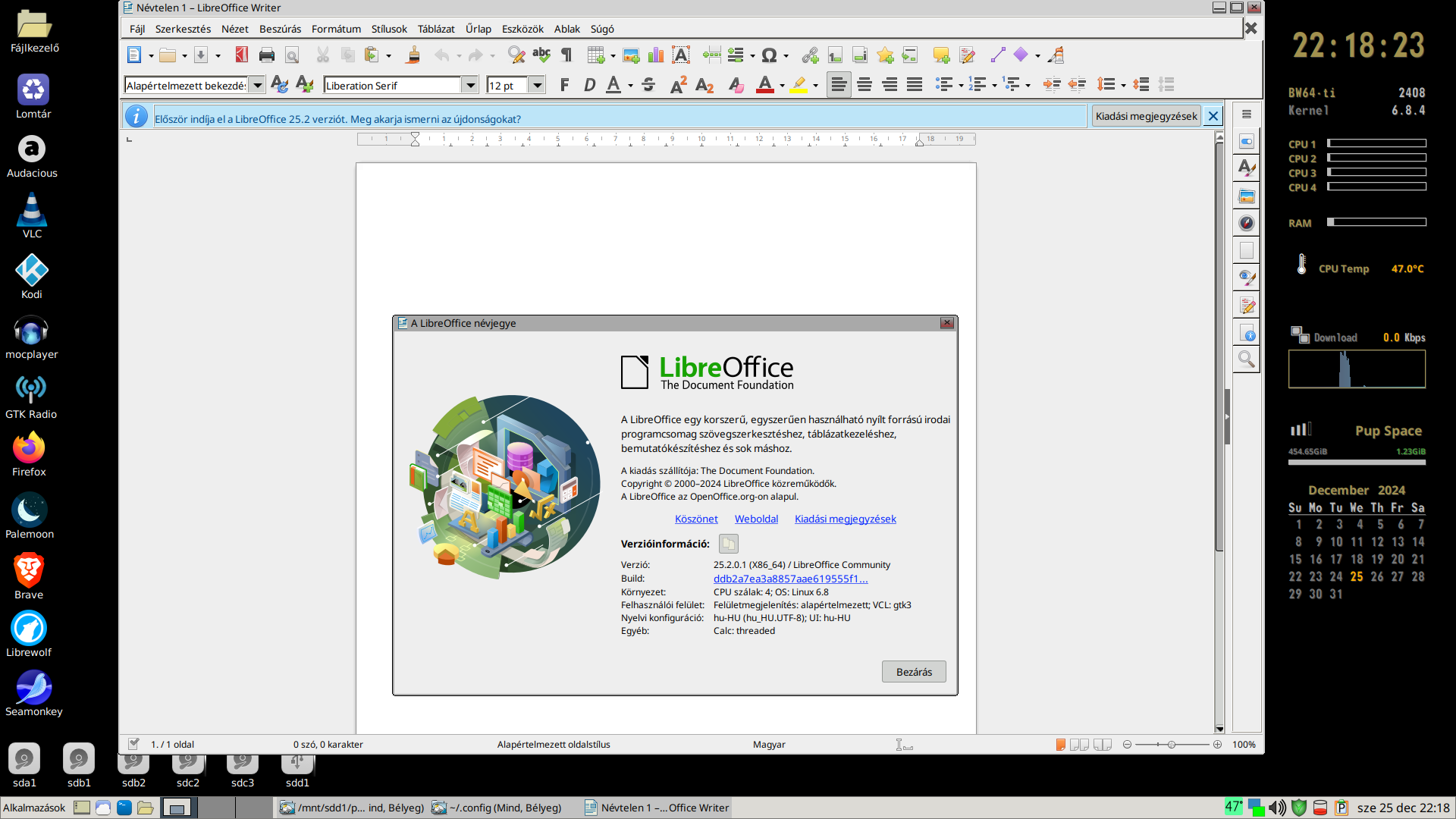This screenshot has height=819, width=1456.
Task: Open the Eszközök menu
Action: tap(522, 29)
